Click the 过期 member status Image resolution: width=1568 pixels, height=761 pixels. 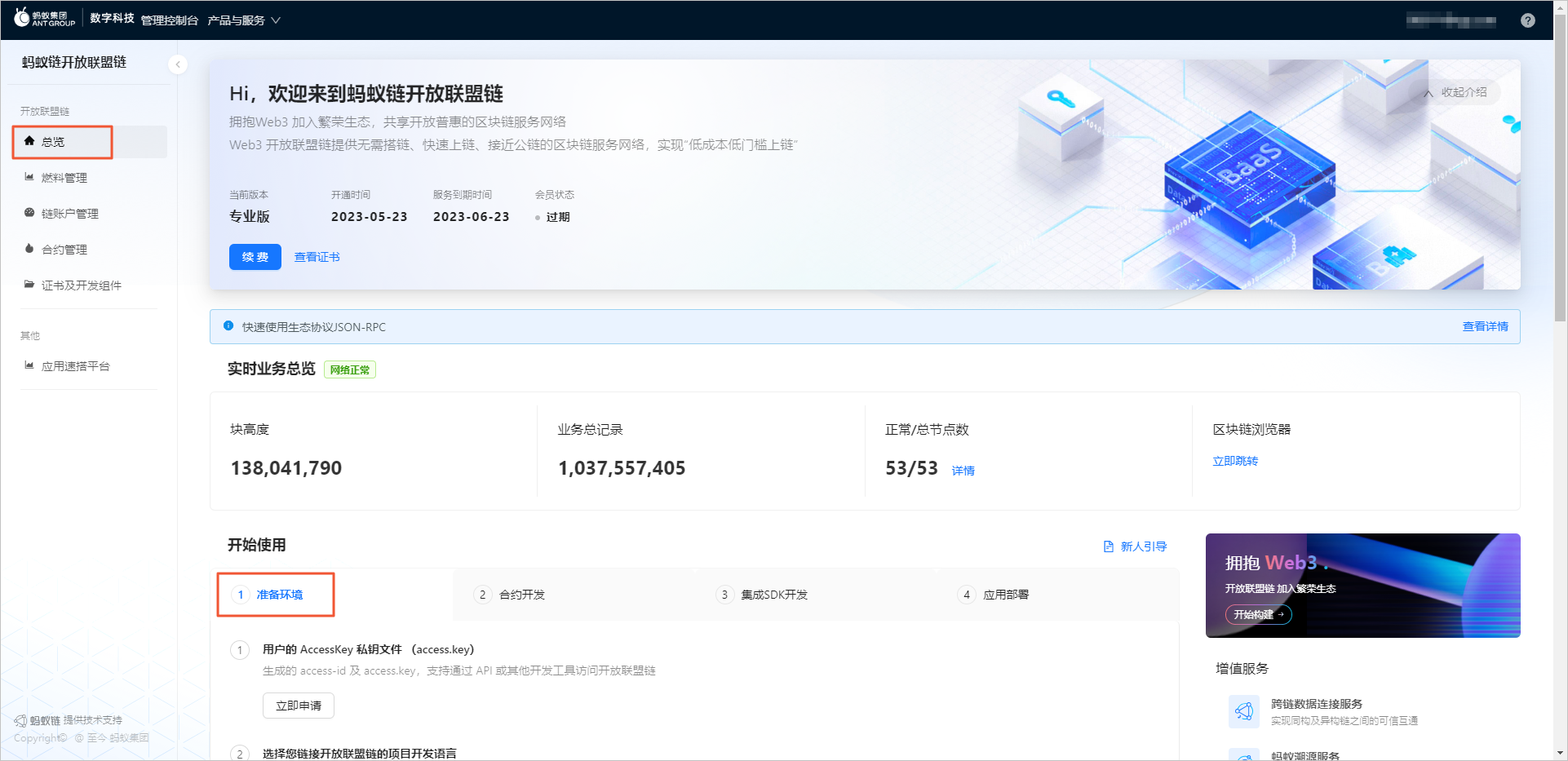pos(558,217)
